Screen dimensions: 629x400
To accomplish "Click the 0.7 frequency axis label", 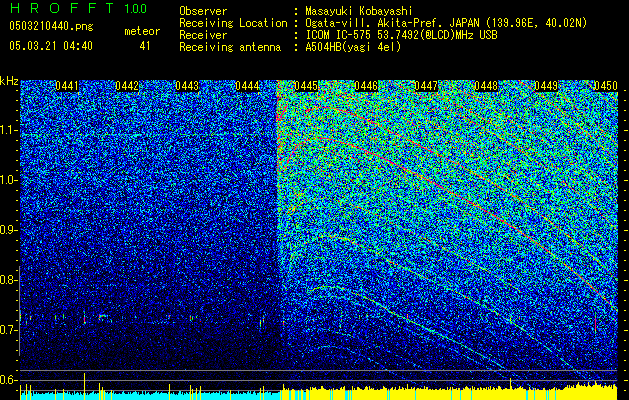I will (x=9, y=330).
